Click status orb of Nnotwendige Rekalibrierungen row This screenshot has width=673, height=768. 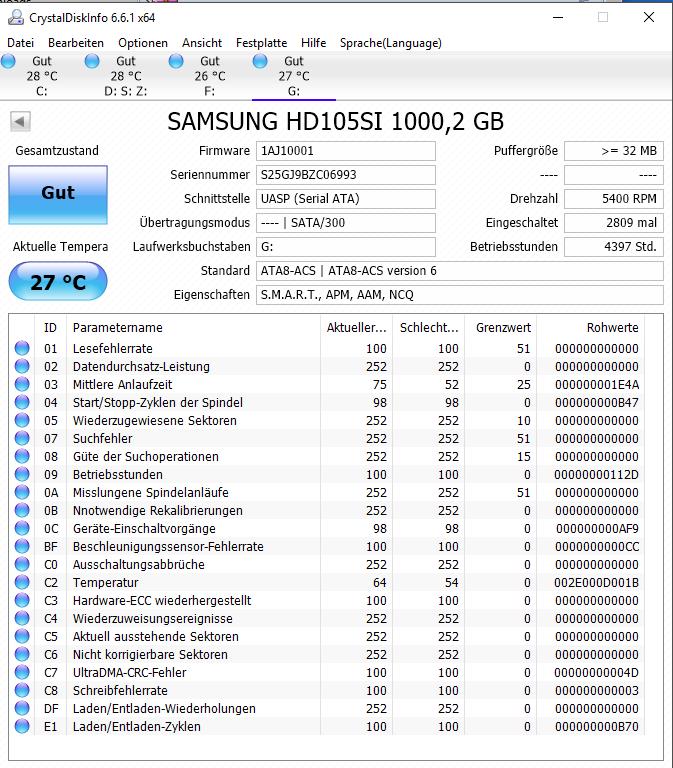22,510
